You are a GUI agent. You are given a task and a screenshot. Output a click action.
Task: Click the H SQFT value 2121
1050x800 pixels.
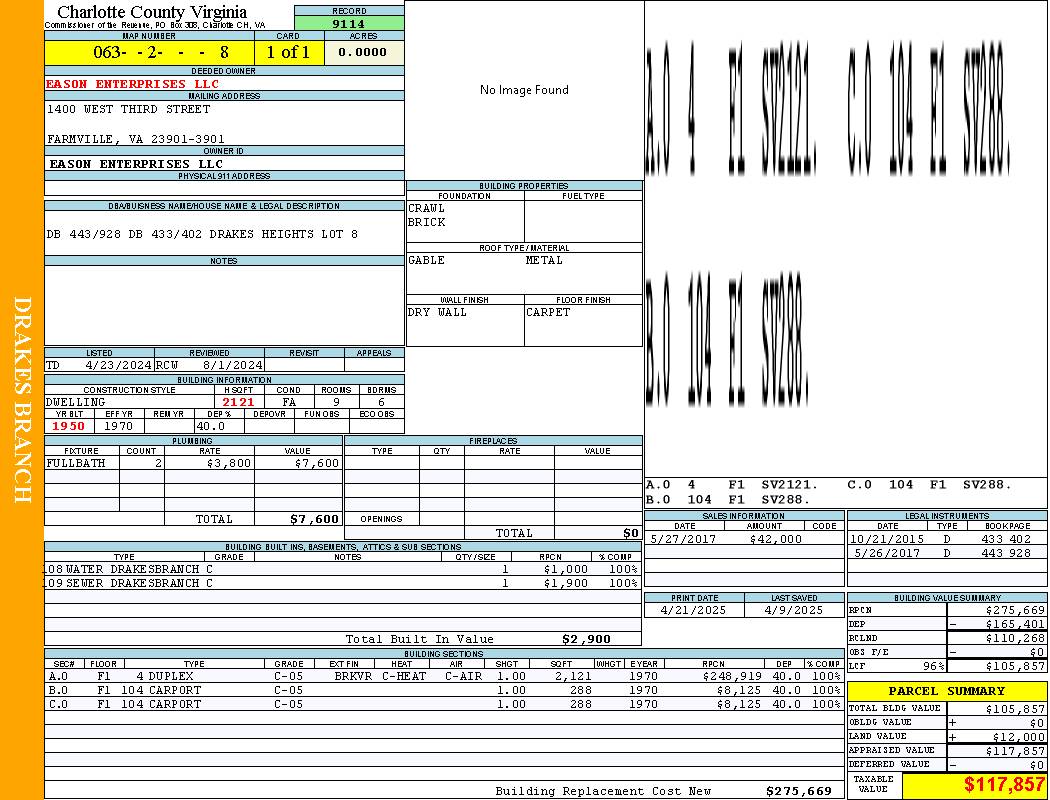pos(238,402)
